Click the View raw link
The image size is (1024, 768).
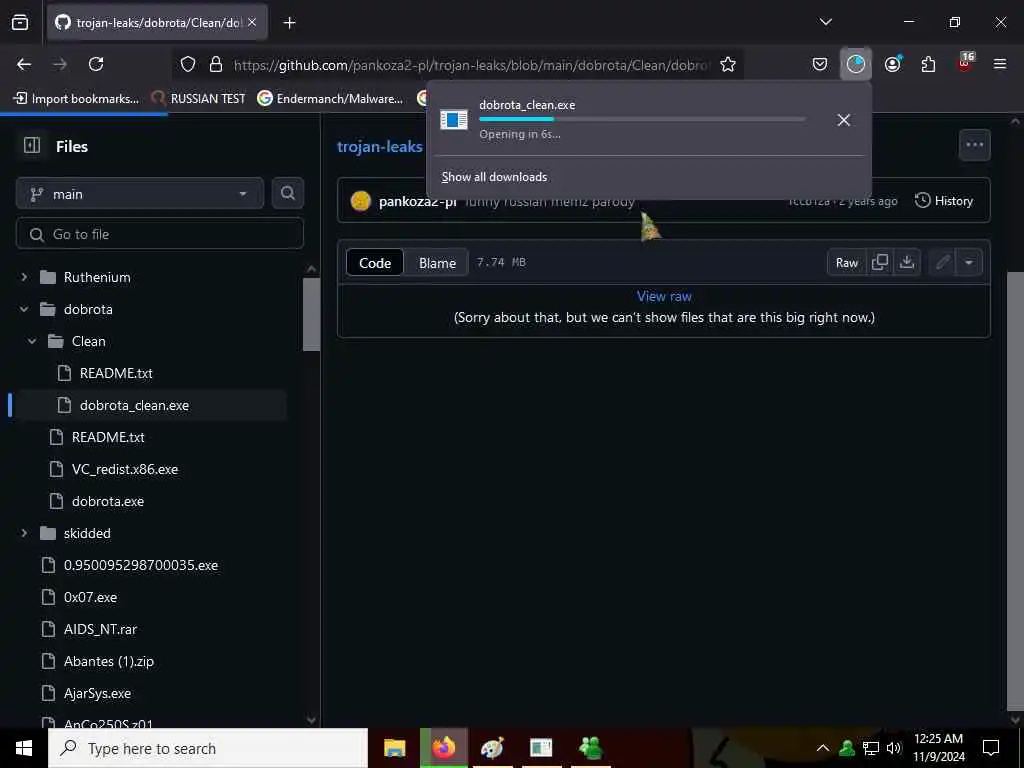[664, 296]
